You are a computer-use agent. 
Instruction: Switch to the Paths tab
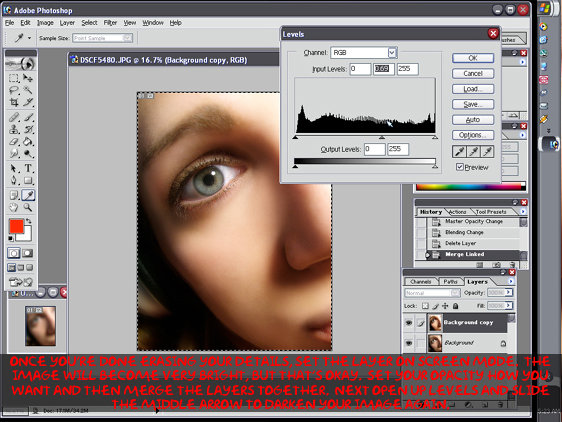pyautogui.click(x=450, y=282)
